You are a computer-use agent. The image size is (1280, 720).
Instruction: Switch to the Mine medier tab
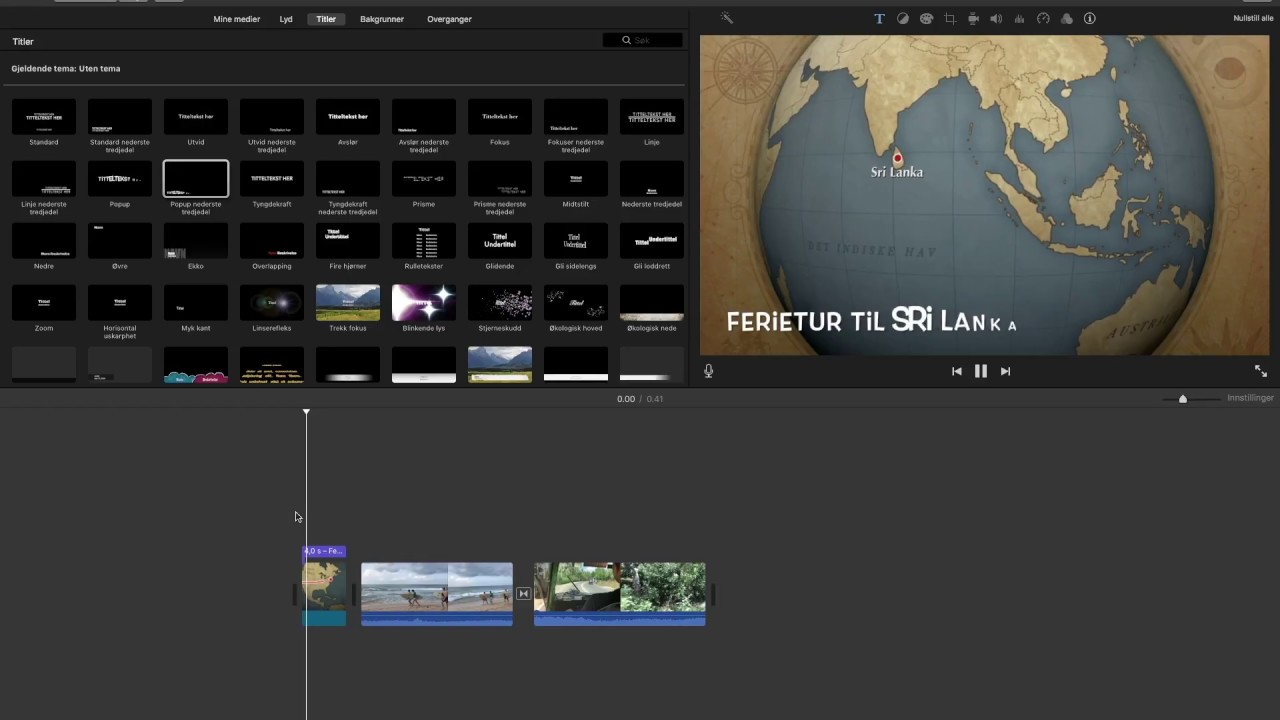point(237,19)
